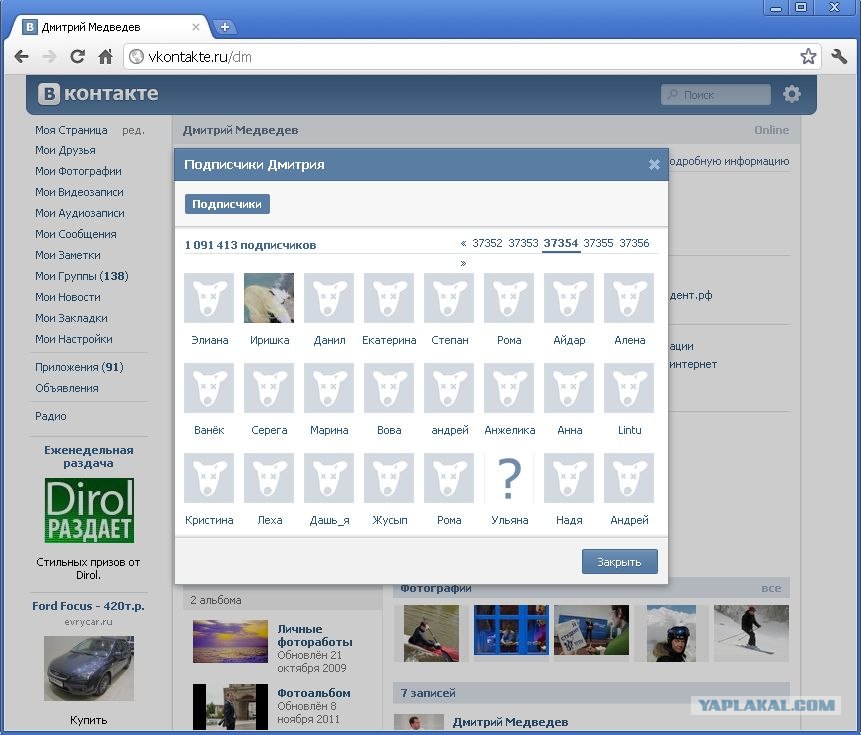Close the Дмитрий Медведев browser tab
The width and height of the screenshot is (861, 735).
(195, 27)
